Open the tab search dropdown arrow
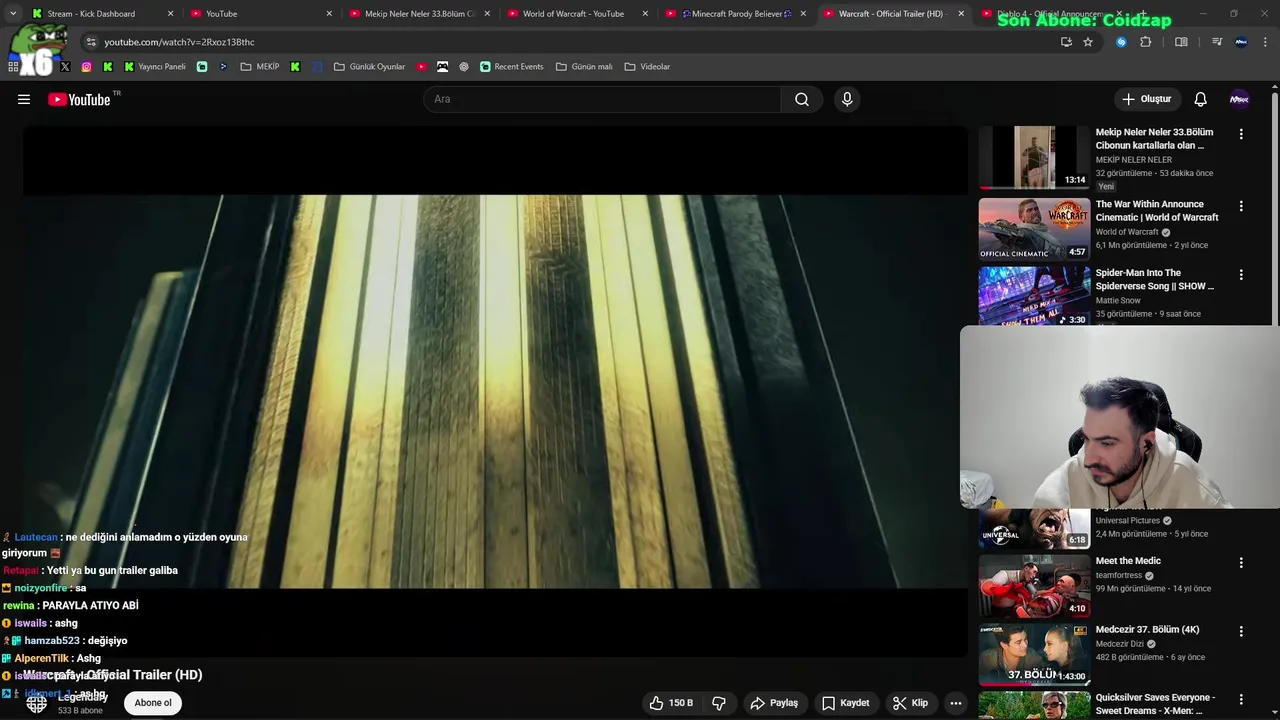The height and width of the screenshot is (720, 1280). point(12,14)
